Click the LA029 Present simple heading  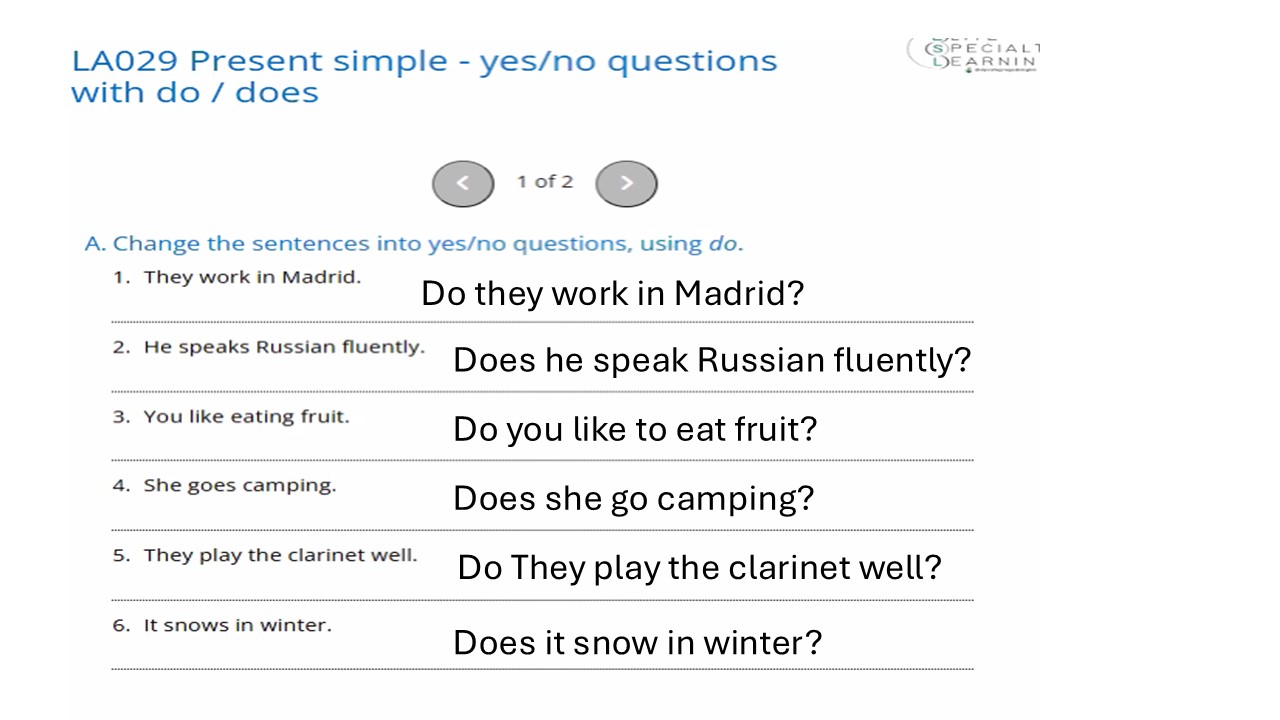(424, 61)
